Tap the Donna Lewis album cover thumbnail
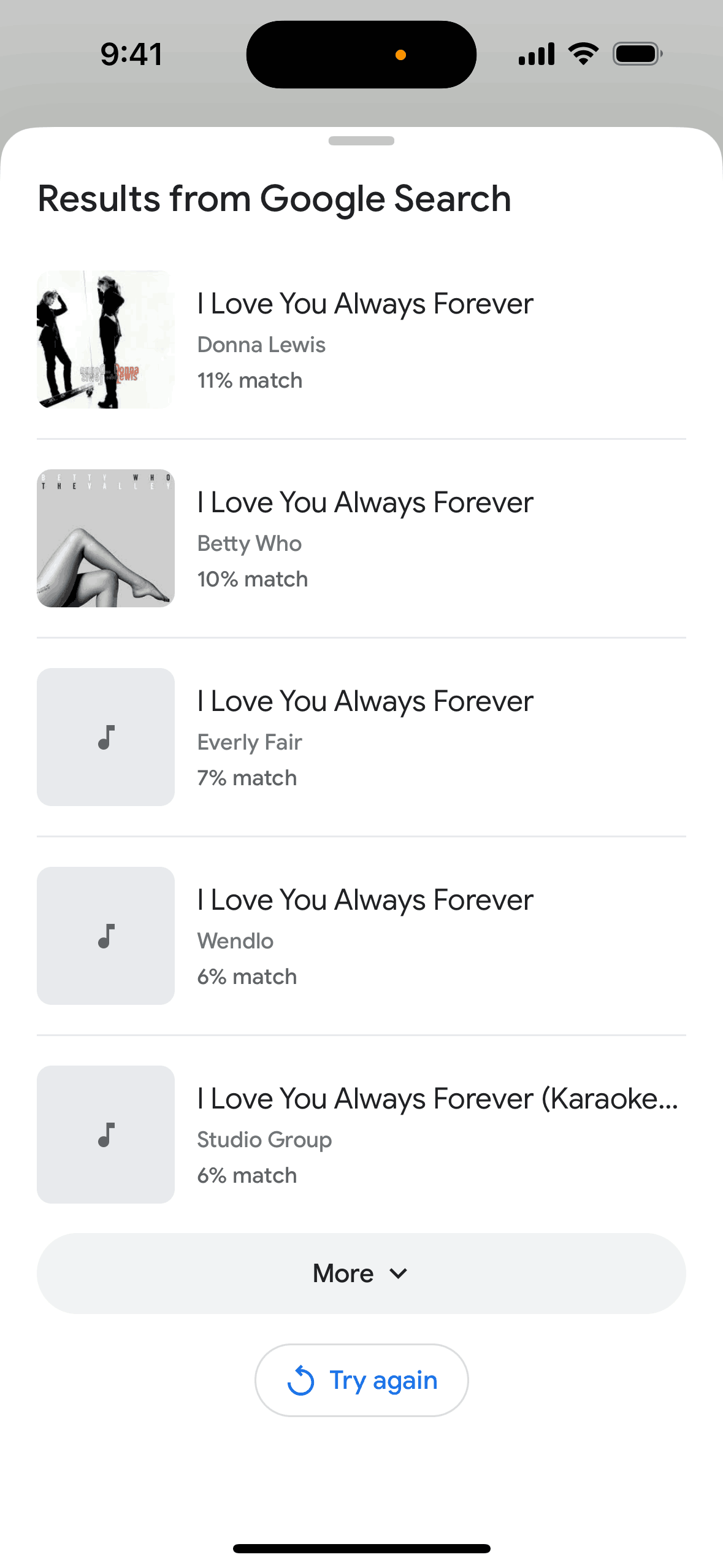 click(x=105, y=340)
